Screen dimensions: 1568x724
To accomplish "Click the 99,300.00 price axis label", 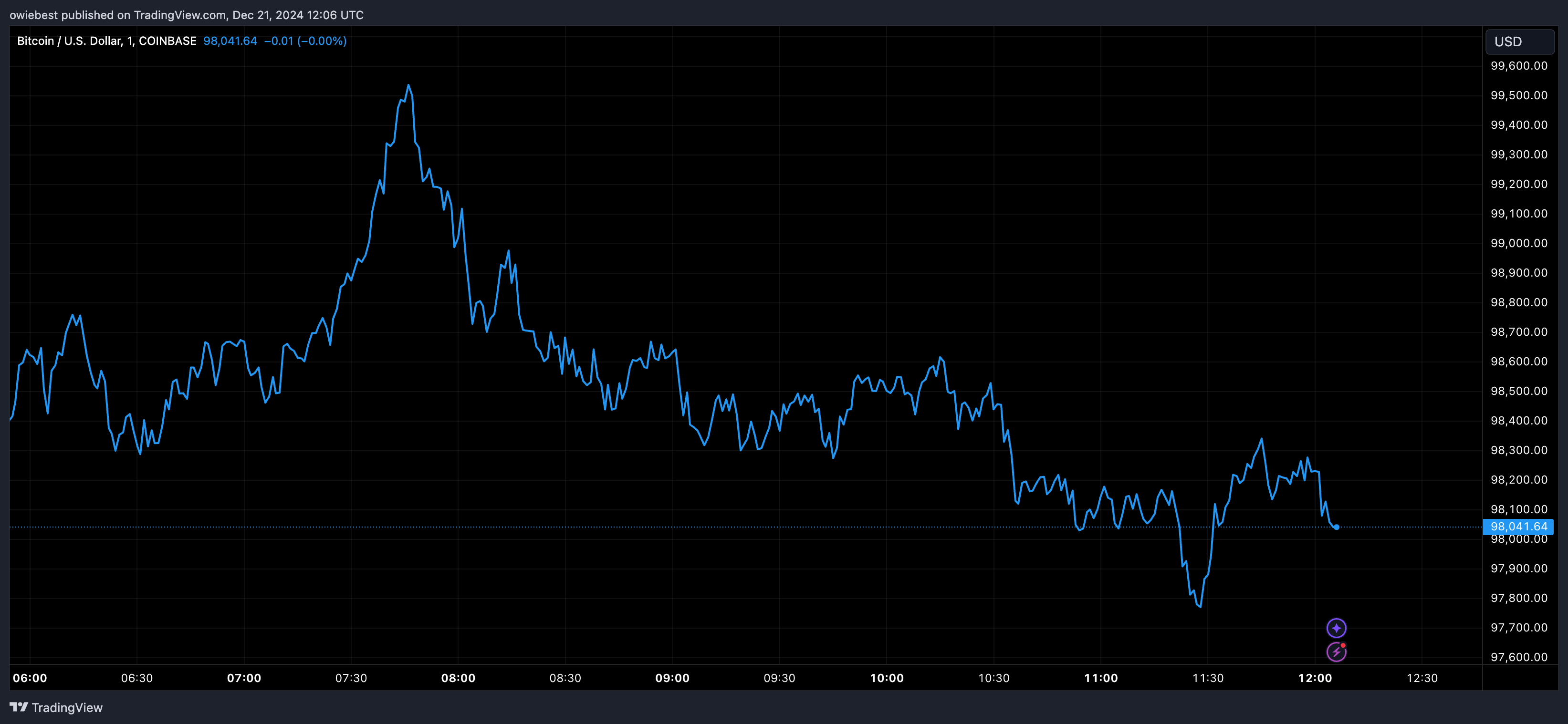I will tap(1519, 155).
